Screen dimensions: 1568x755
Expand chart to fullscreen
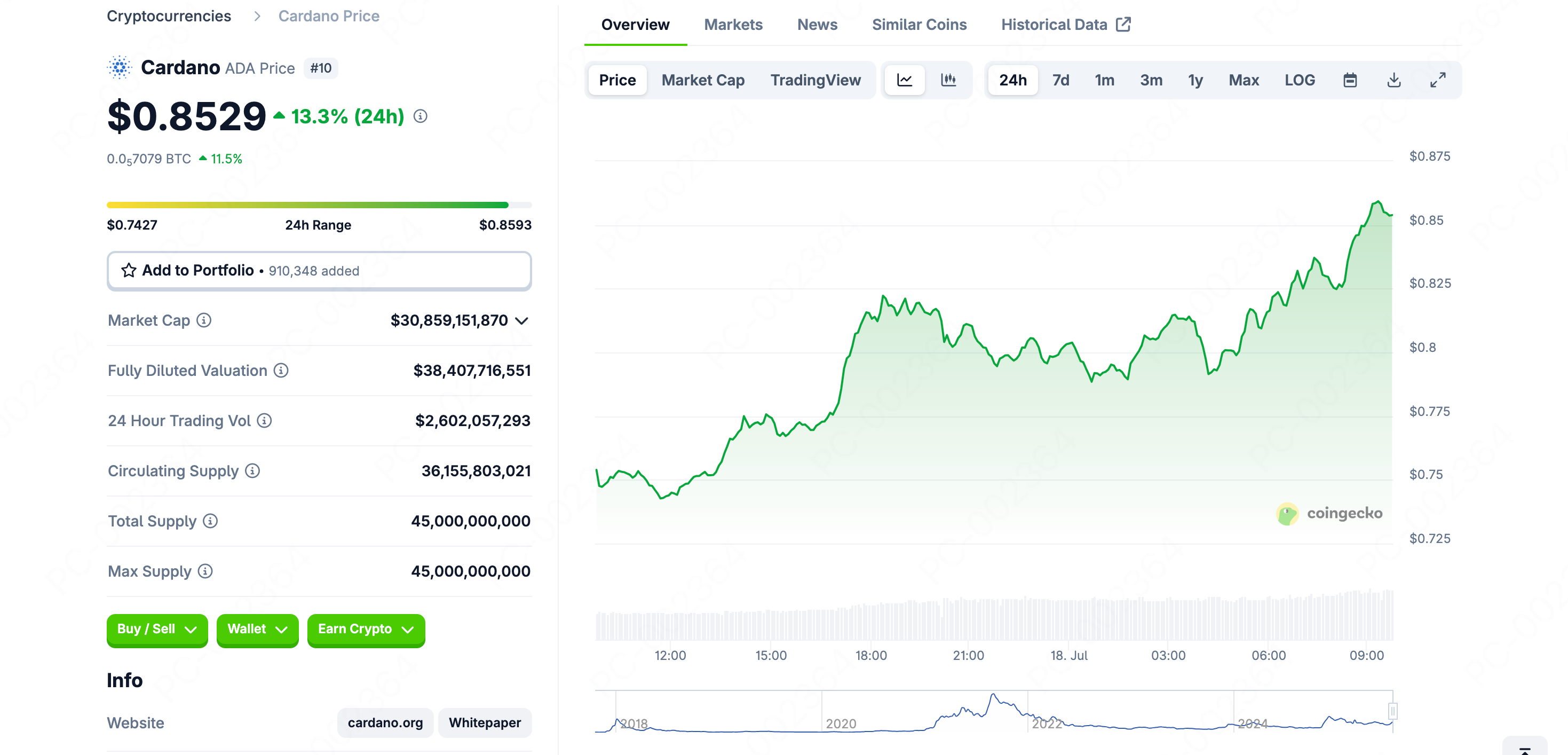[x=1438, y=81]
